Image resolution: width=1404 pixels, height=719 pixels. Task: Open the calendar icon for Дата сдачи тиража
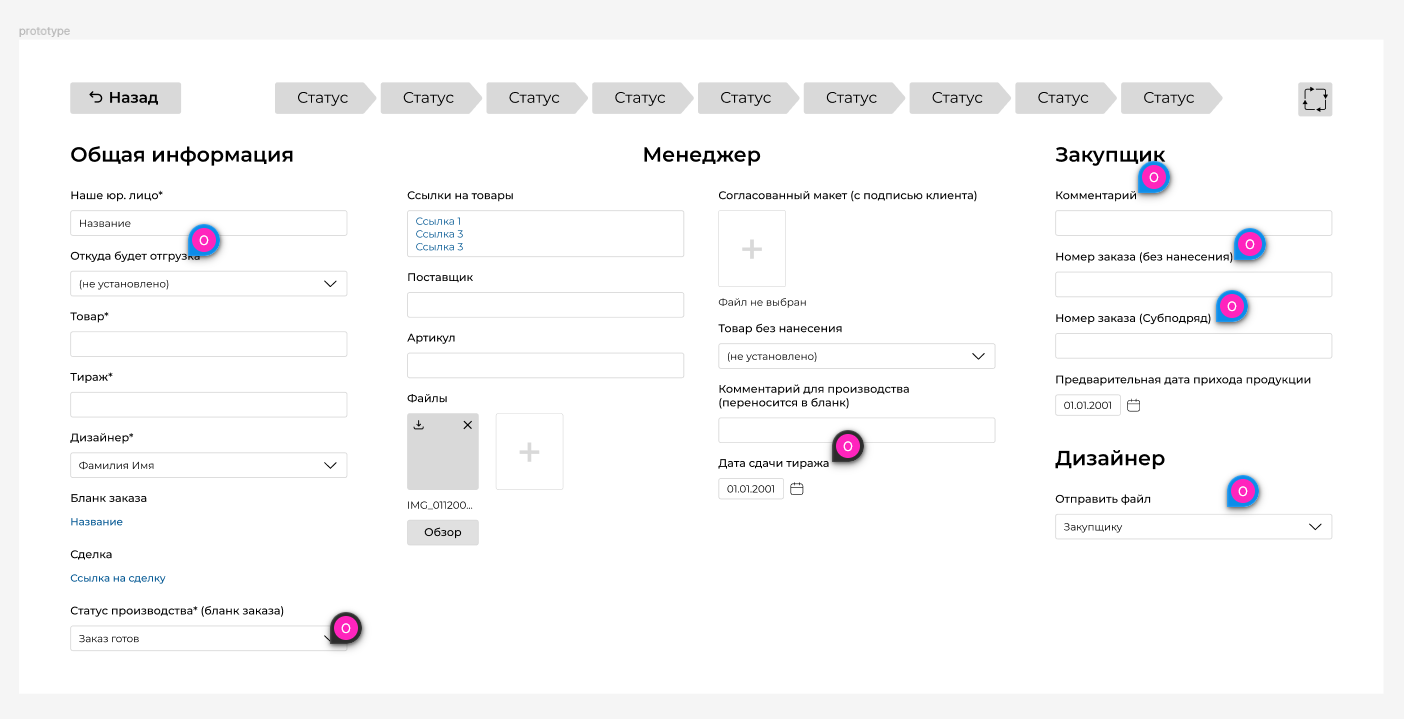797,489
